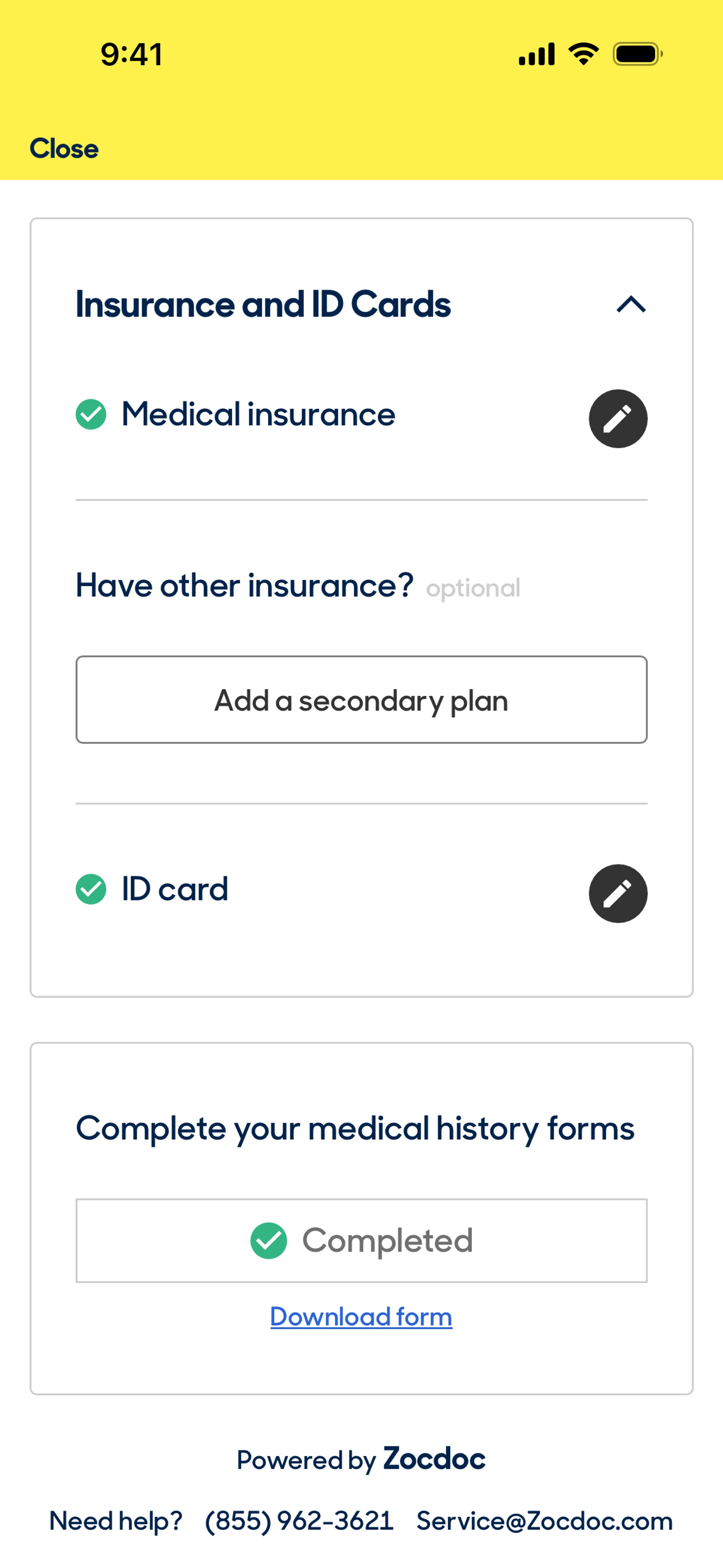Call support number (855) 962-3621
The image size is (723, 1568).
[299, 1521]
